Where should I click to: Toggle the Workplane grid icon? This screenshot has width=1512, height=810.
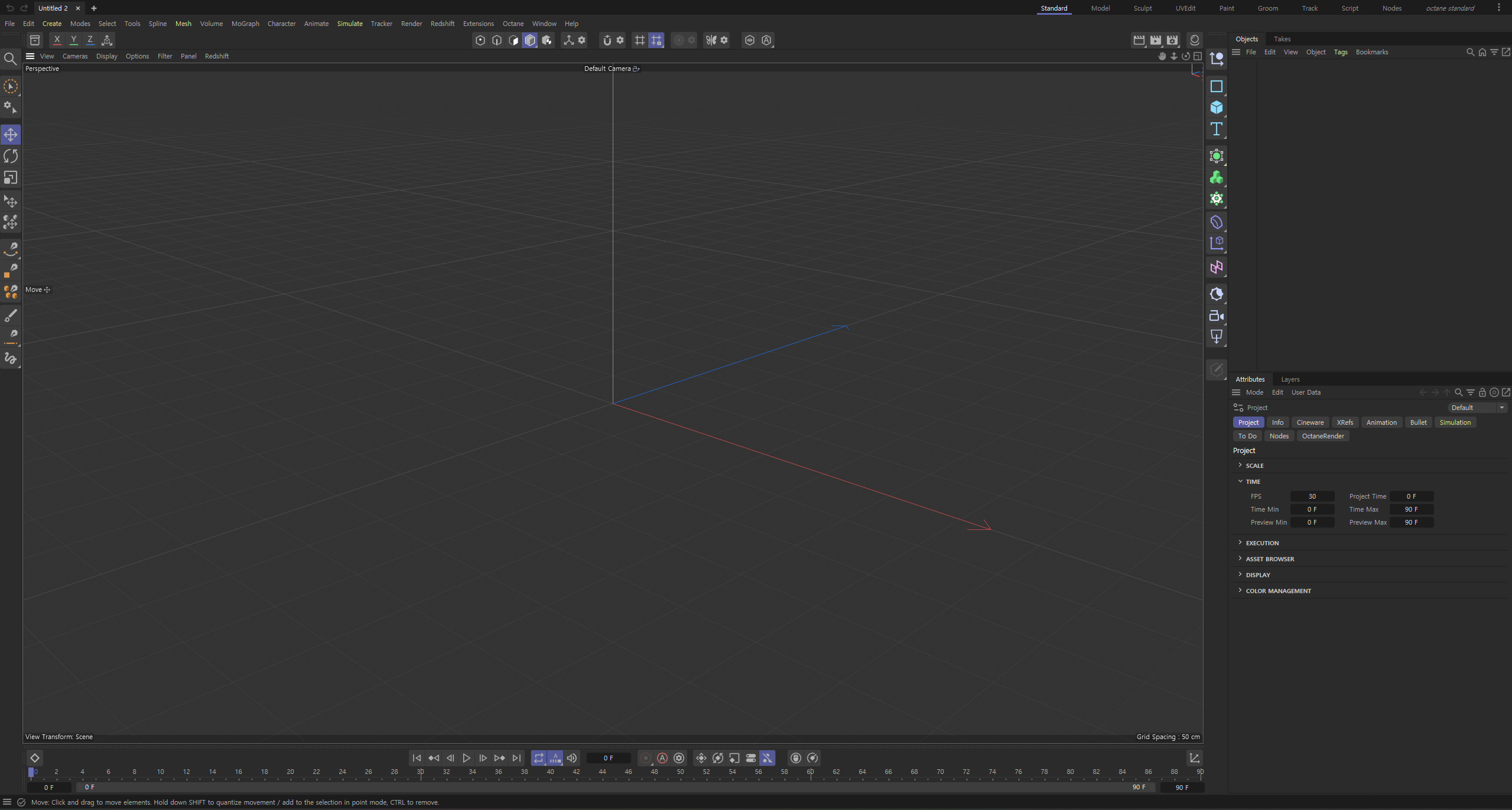coord(639,40)
